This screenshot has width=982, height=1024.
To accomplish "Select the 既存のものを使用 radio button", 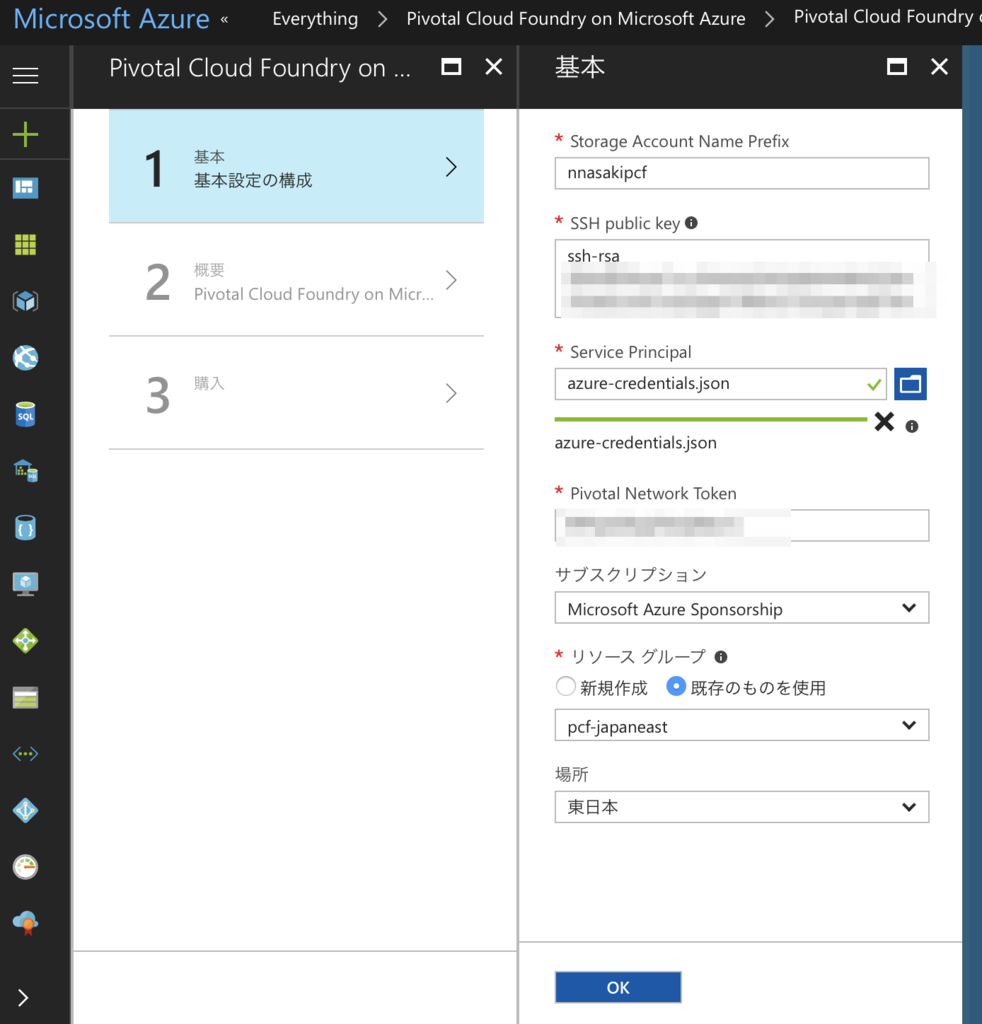I will [x=677, y=687].
